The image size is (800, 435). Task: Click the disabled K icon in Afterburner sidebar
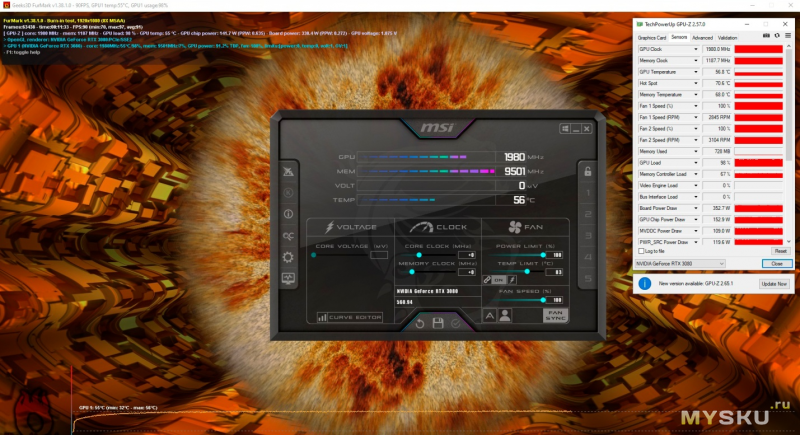(288, 193)
